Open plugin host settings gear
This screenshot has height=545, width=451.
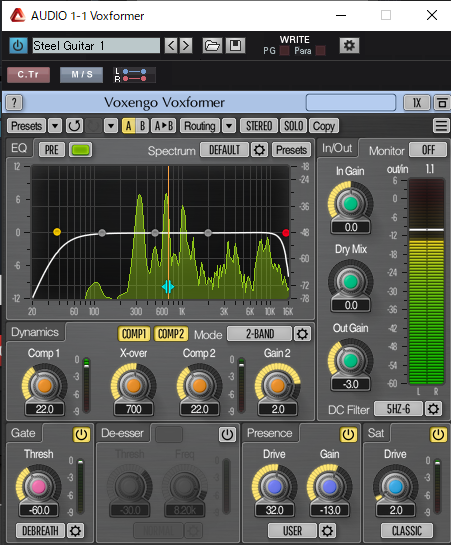click(x=349, y=46)
